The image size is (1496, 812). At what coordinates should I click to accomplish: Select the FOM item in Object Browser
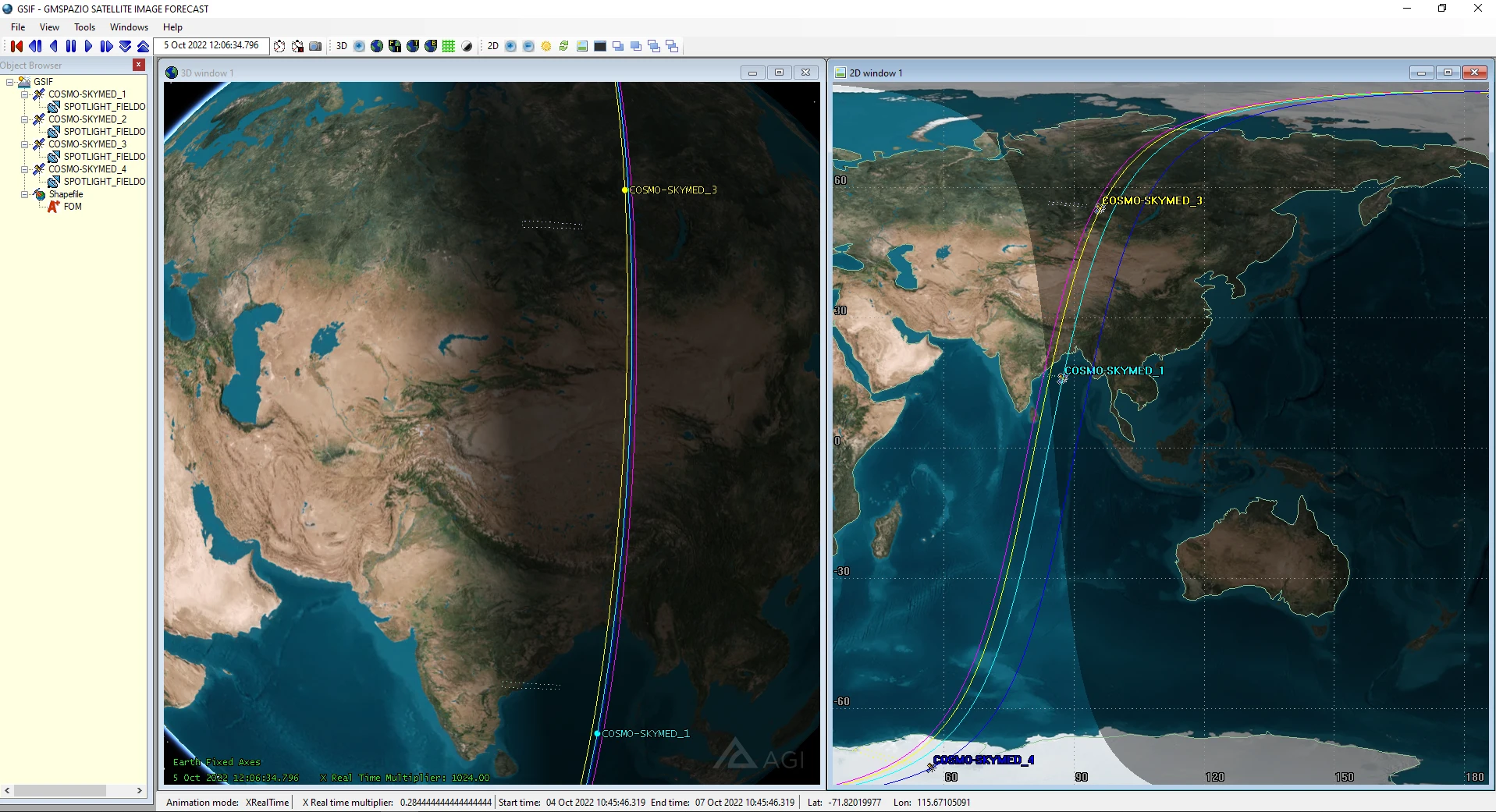pyautogui.click(x=73, y=207)
